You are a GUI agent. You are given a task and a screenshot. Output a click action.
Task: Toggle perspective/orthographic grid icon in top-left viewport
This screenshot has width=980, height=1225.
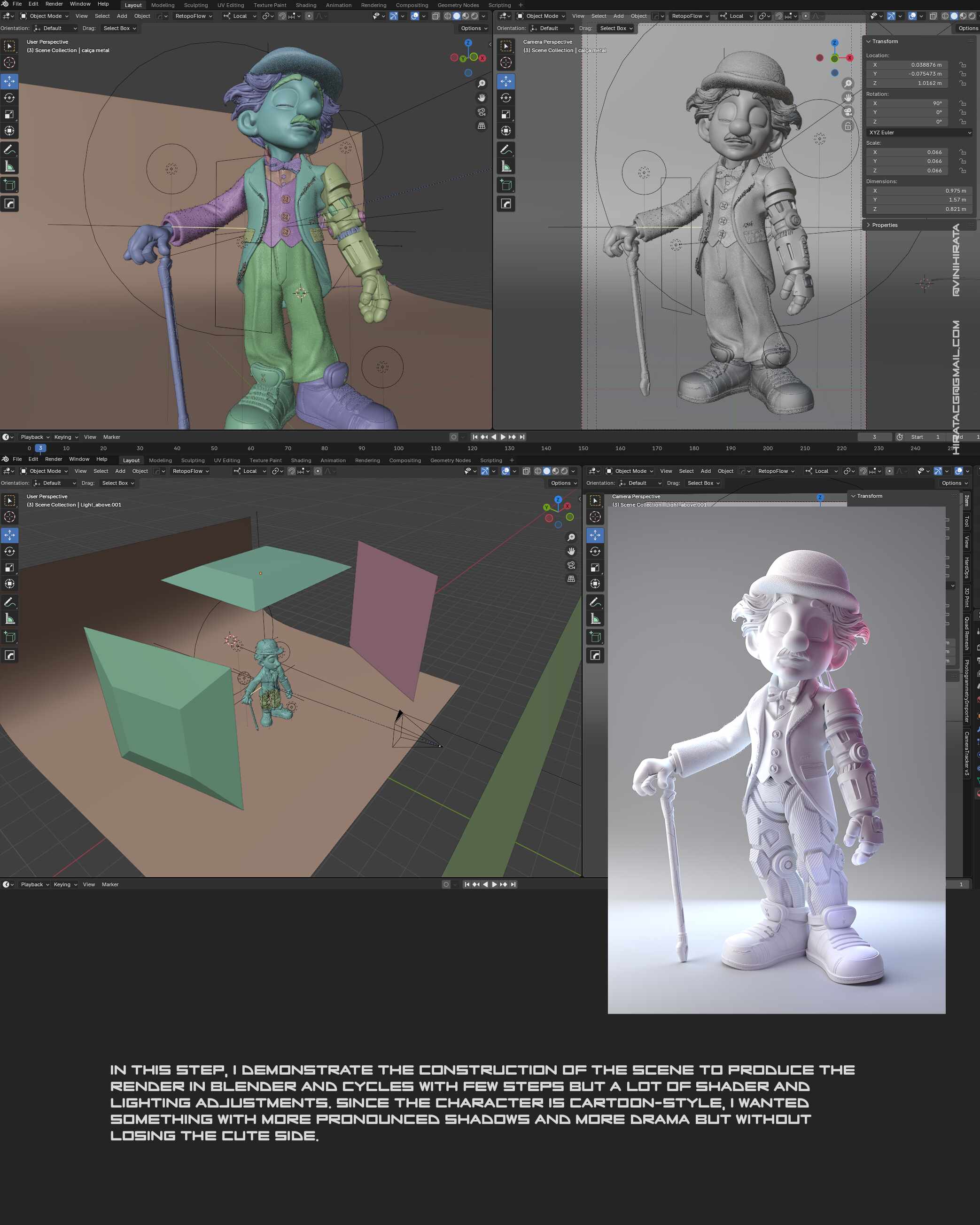tap(481, 125)
